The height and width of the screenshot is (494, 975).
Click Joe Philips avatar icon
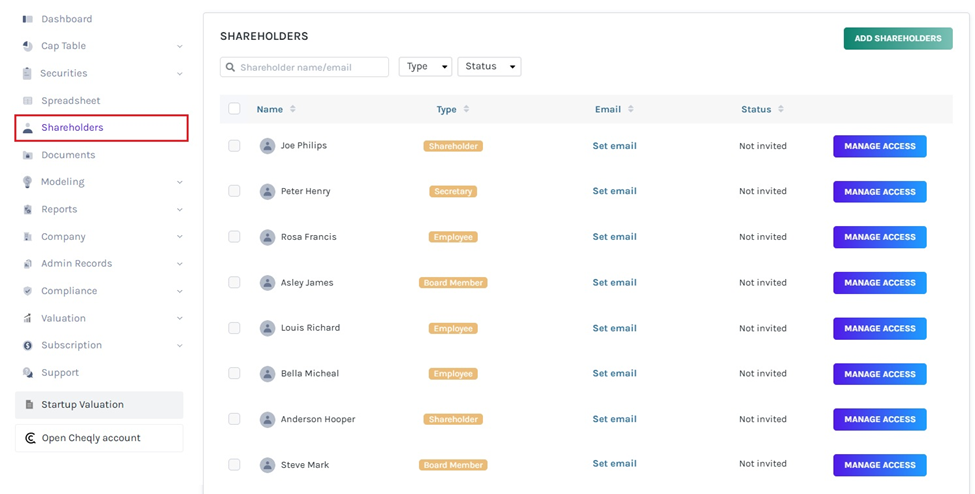click(x=267, y=146)
